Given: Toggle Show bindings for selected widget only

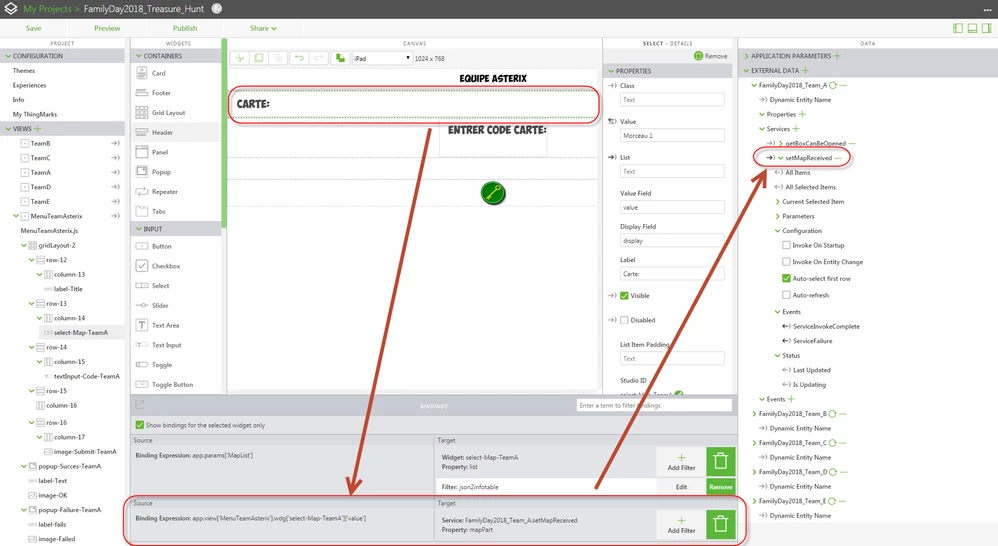Looking at the screenshot, I should pyautogui.click(x=139, y=425).
